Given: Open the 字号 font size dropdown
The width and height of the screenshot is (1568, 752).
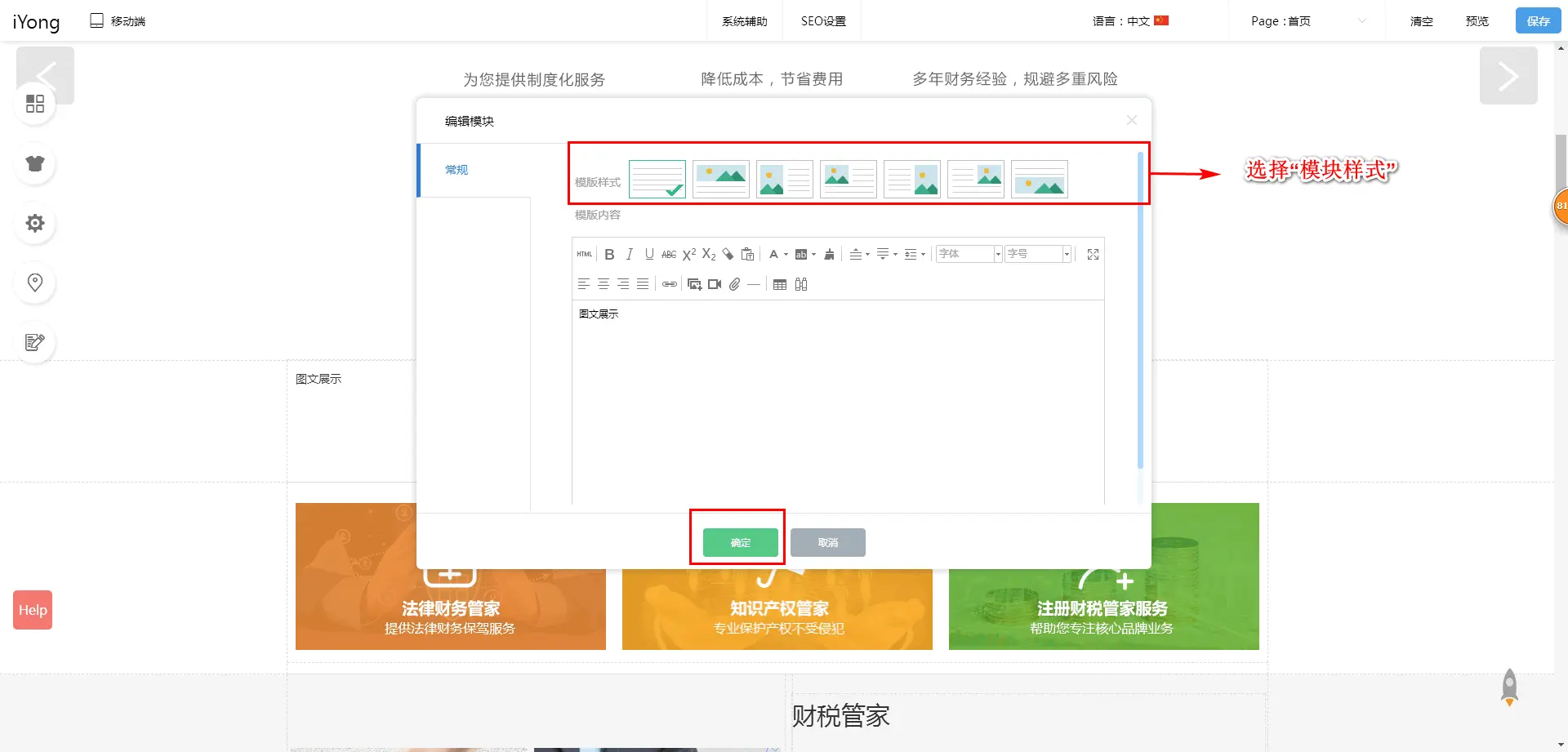Looking at the screenshot, I should click(x=1037, y=254).
